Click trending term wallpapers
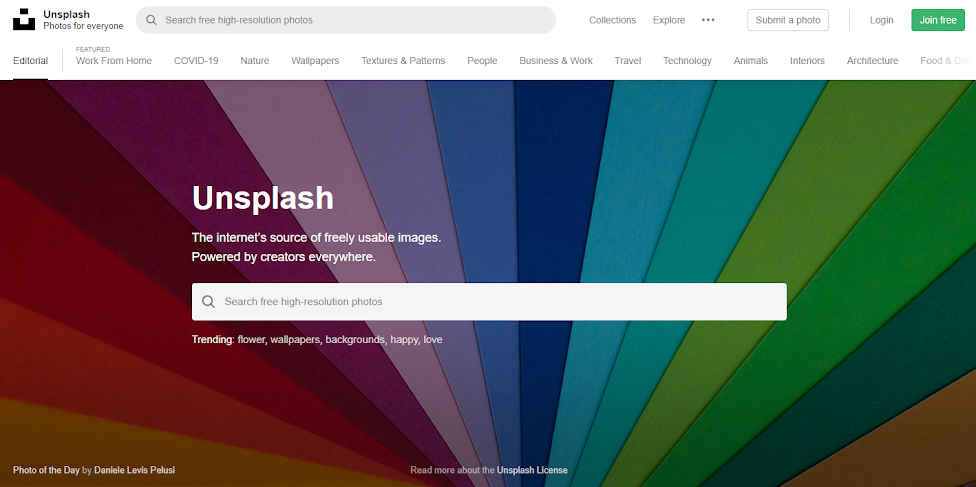The width and height of the screenshot is (976, 487). (x=294, y=340)
